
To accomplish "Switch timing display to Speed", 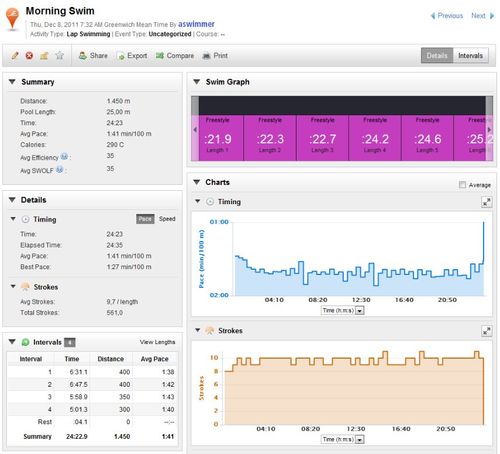I will [167, 219].
